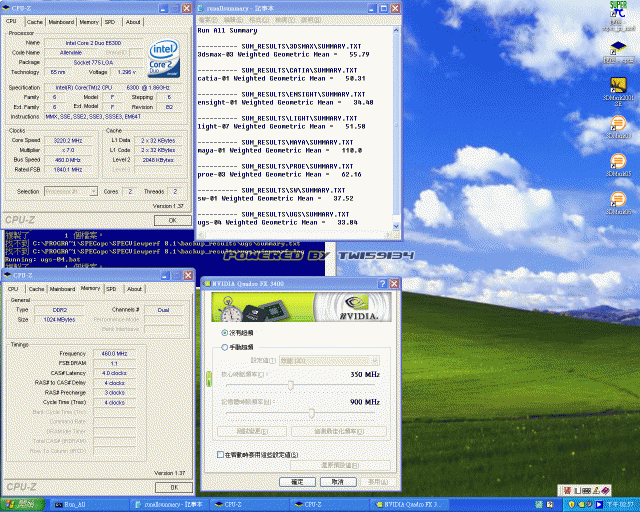Click Notepad vertical scrollbar up arrow
The width and height of the screenshot is (640, 512).
pos(396,30)
